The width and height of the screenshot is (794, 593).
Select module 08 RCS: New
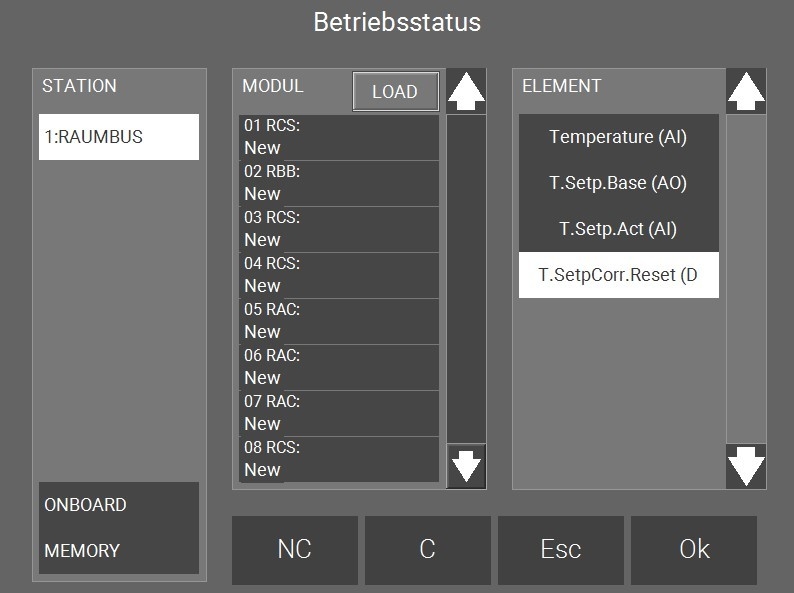(x=339, y=459)
